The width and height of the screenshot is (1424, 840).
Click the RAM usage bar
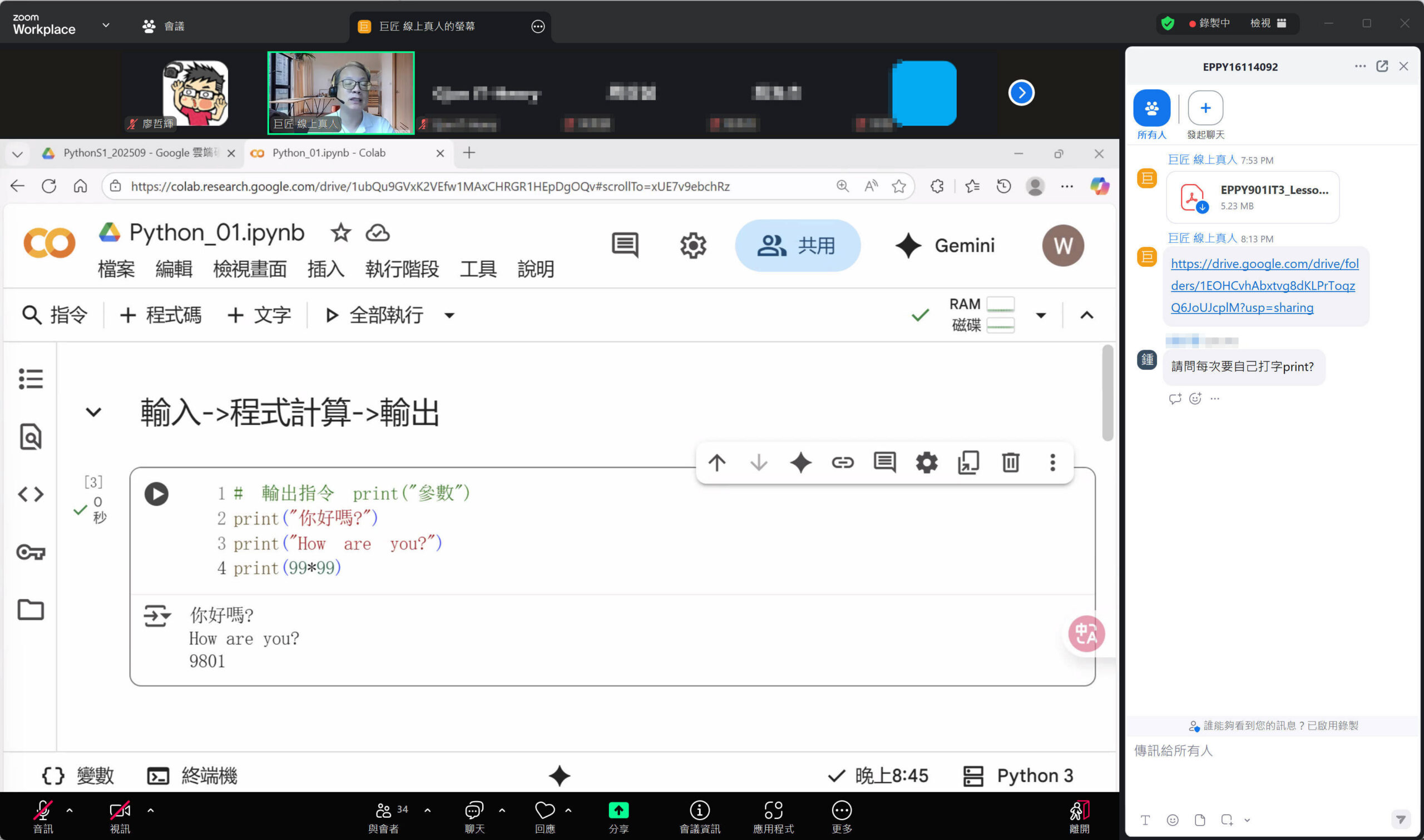[1000, 304]
